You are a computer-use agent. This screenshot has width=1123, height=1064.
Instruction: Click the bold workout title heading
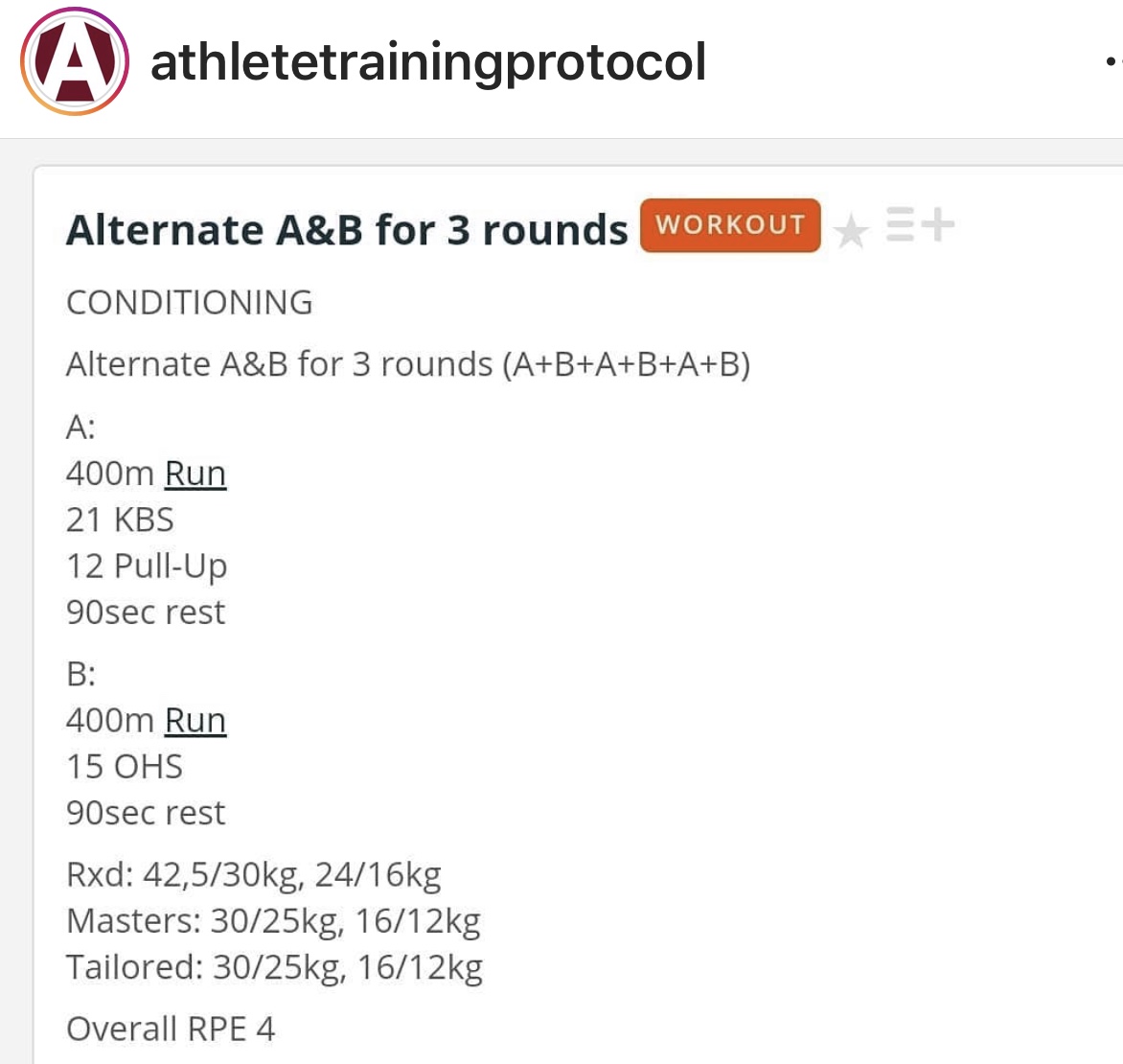(x=347, y=230)
